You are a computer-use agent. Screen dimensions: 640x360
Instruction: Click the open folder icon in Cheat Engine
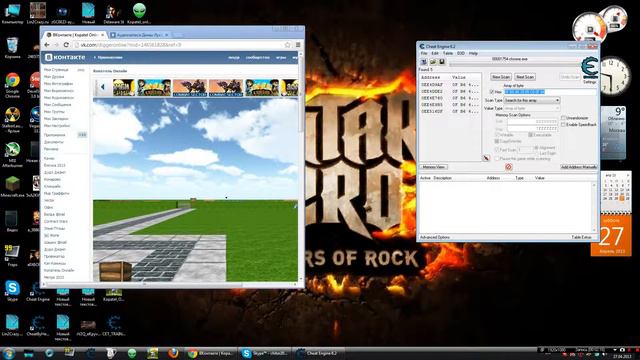point(433,62)
